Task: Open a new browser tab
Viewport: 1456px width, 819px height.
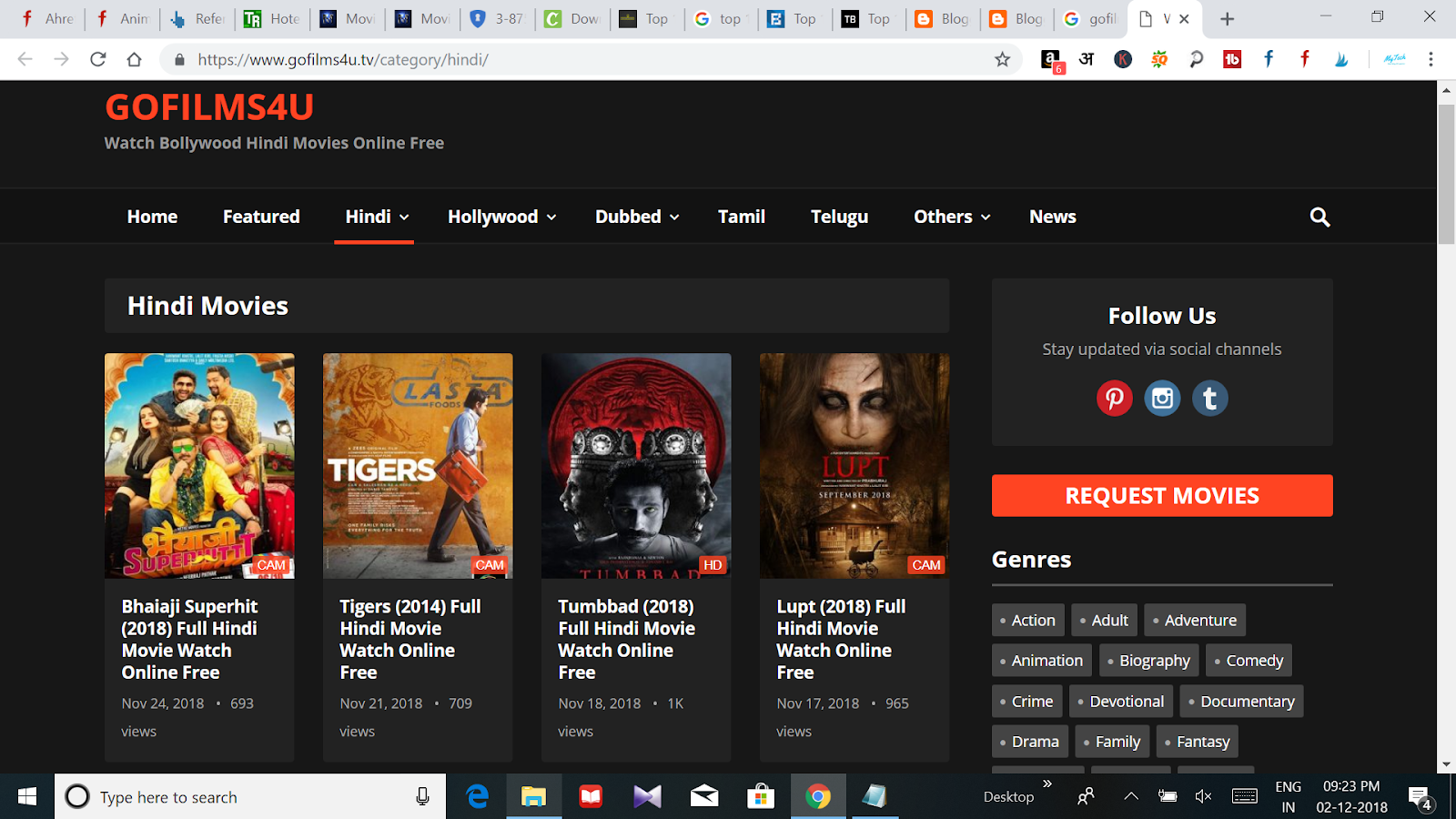Action: [x=1227, y=19]
